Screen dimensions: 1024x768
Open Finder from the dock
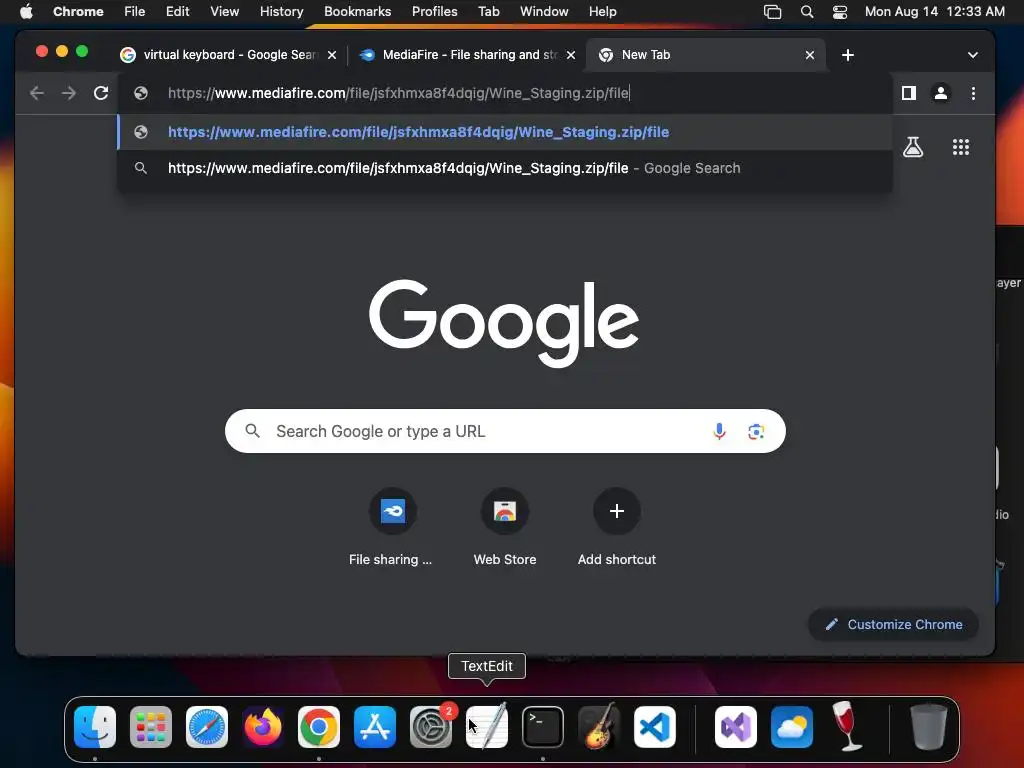[x=95, y=727]
